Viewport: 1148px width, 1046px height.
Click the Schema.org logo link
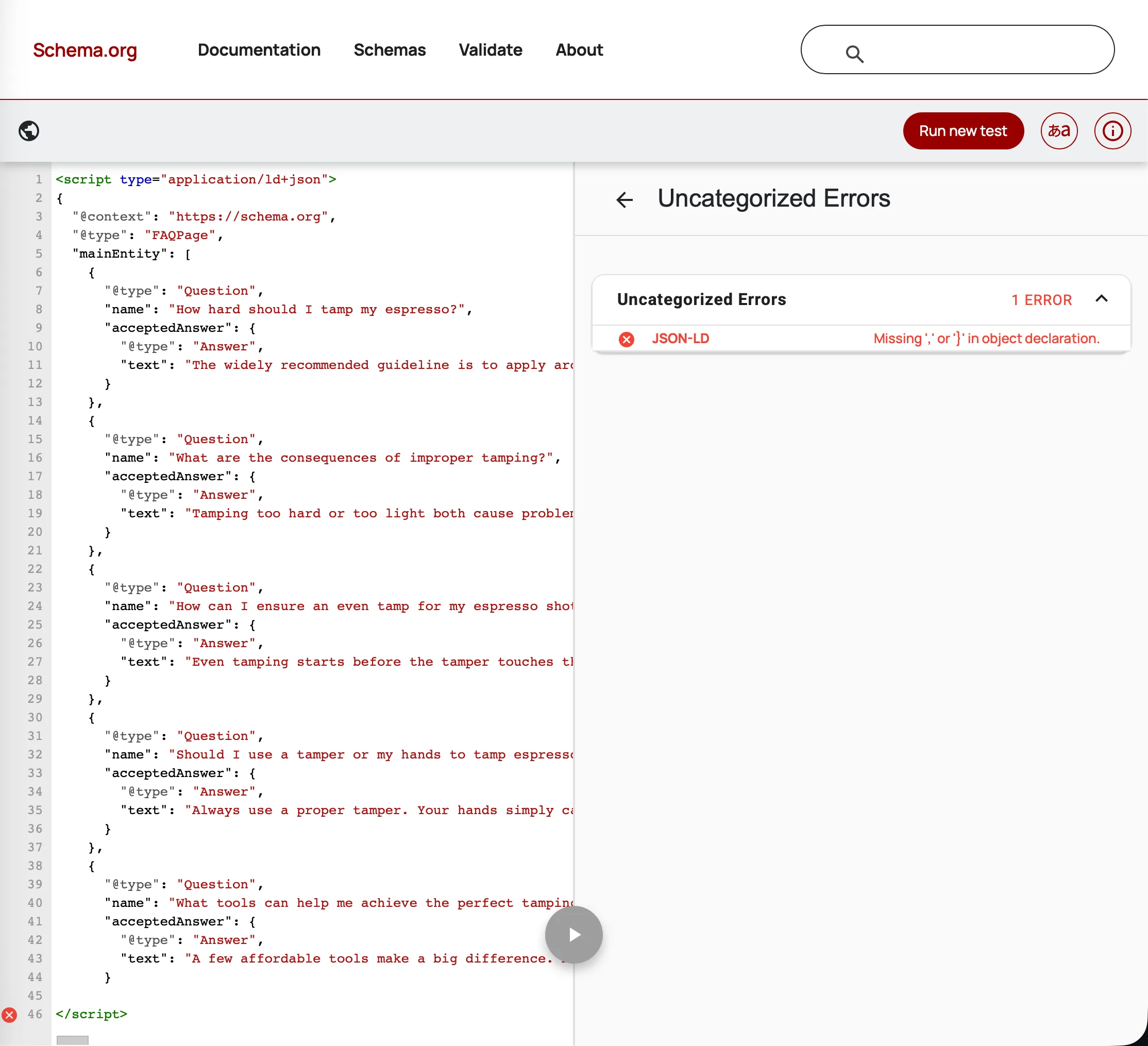point(85,50)
